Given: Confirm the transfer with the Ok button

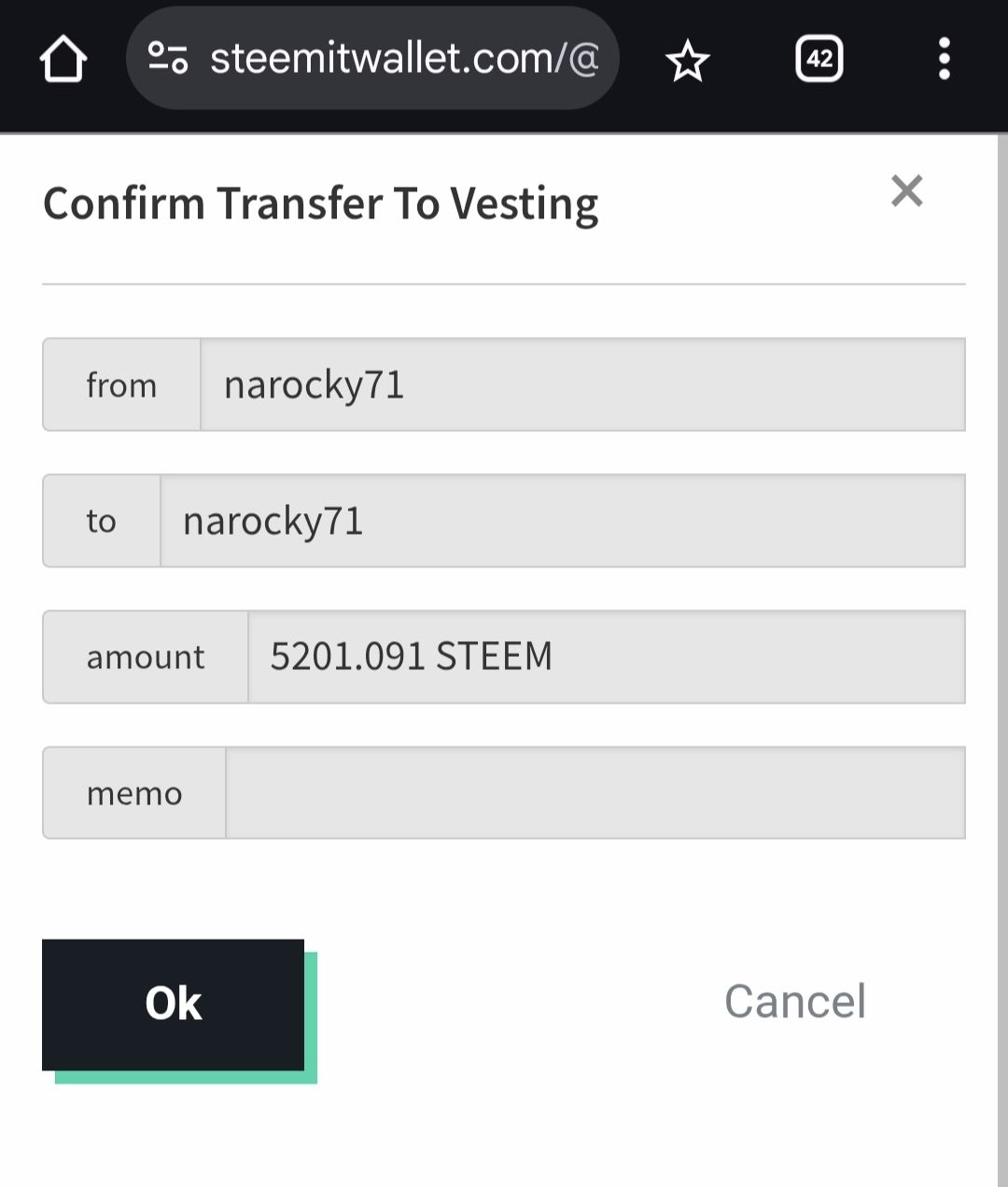Looking at the screenshot, I should (174, 1004).
